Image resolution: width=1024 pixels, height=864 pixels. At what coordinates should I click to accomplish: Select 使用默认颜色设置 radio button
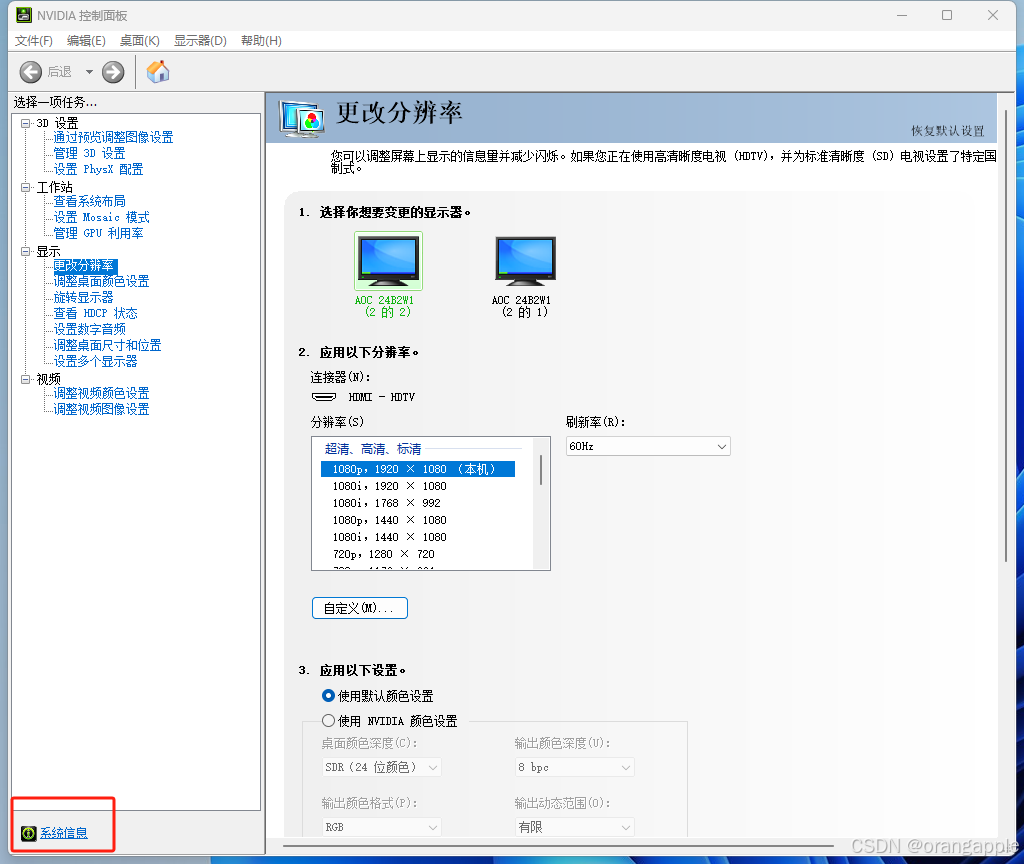[328, 696]
